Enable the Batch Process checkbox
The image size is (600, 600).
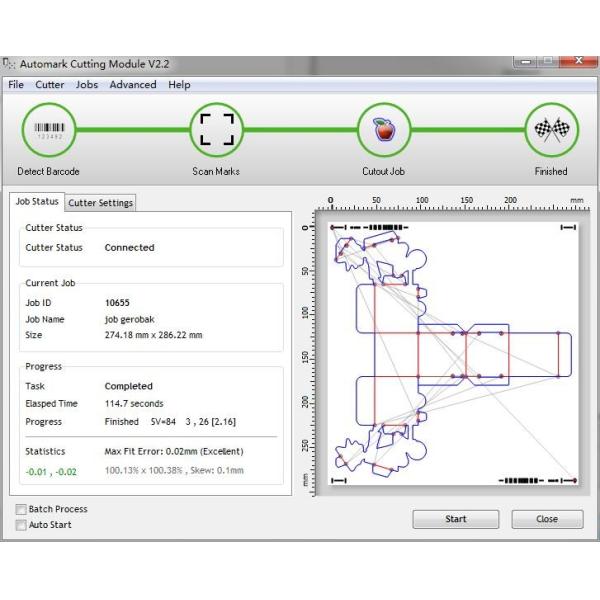coord(21,510)
